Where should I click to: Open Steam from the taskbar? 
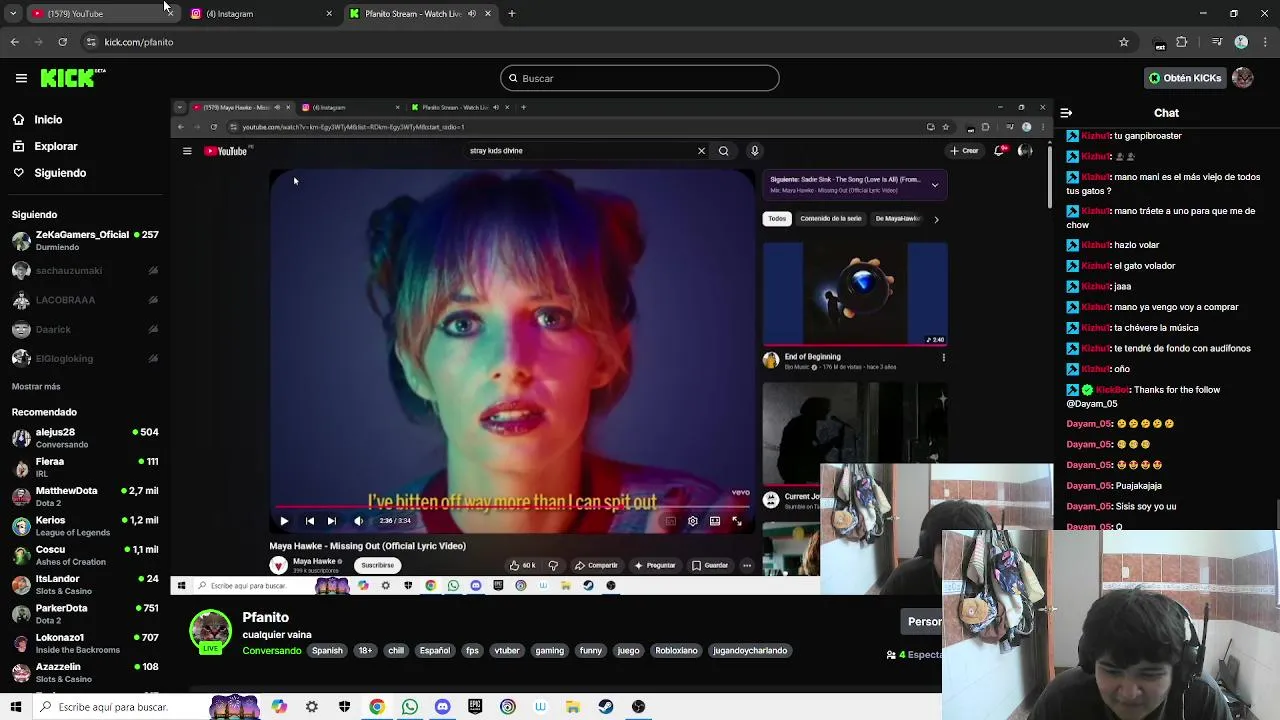606,707
